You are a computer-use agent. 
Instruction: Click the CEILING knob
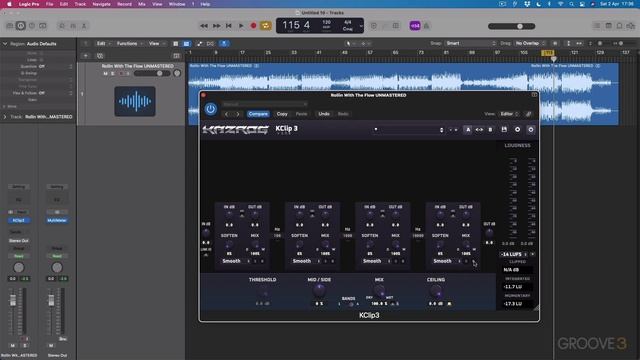point(436,291)
